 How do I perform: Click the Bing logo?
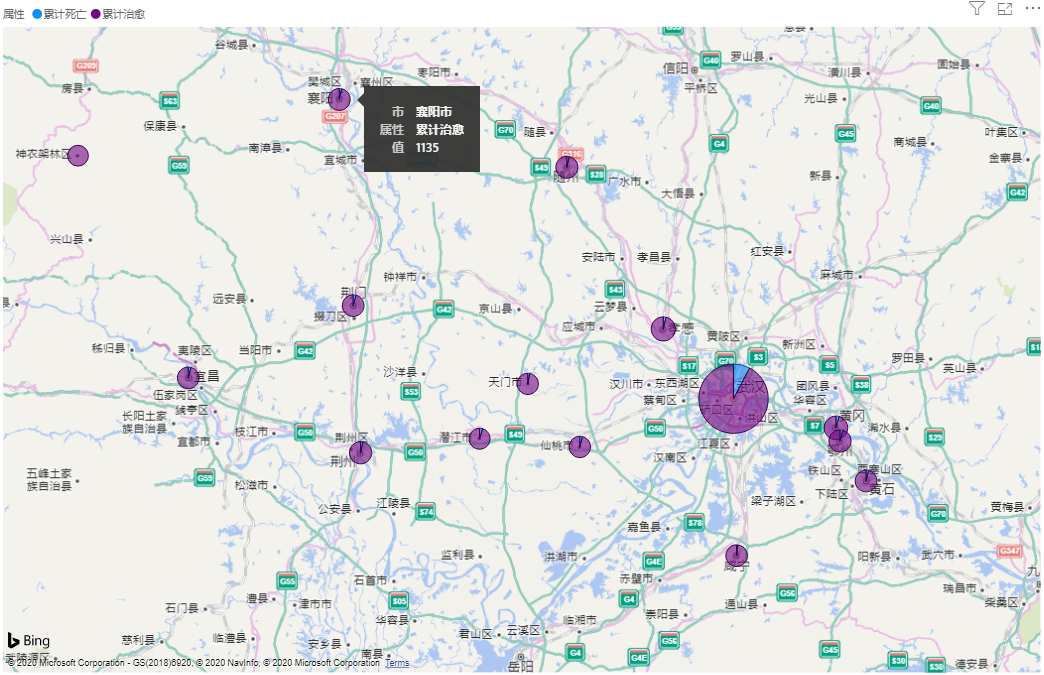pos(29,641)
